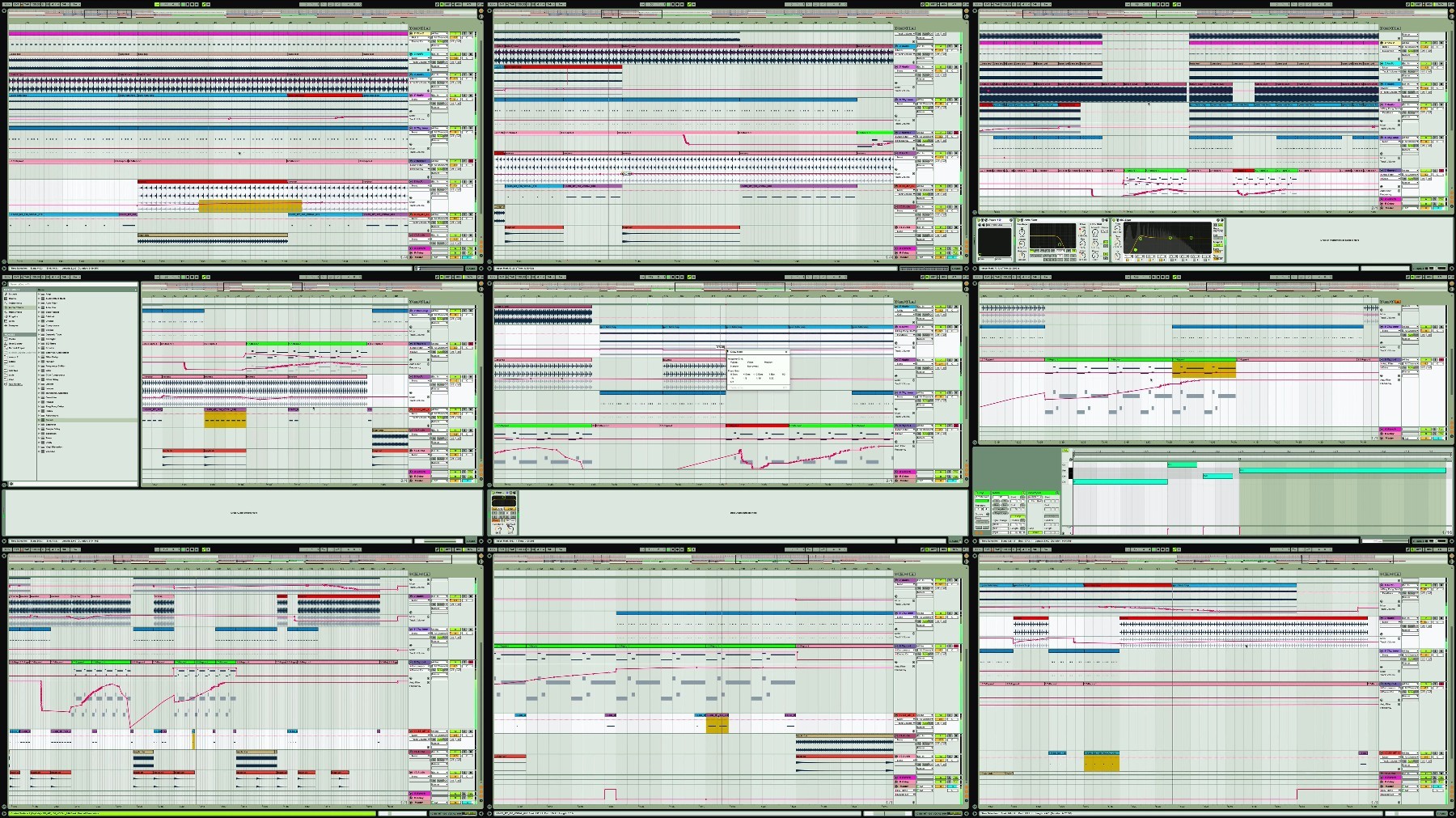Image resolution: width=1456 pixels, height=818 pixels.
Task: Disarm the red-armed purple track, browser window
Action: coord(471,344)
